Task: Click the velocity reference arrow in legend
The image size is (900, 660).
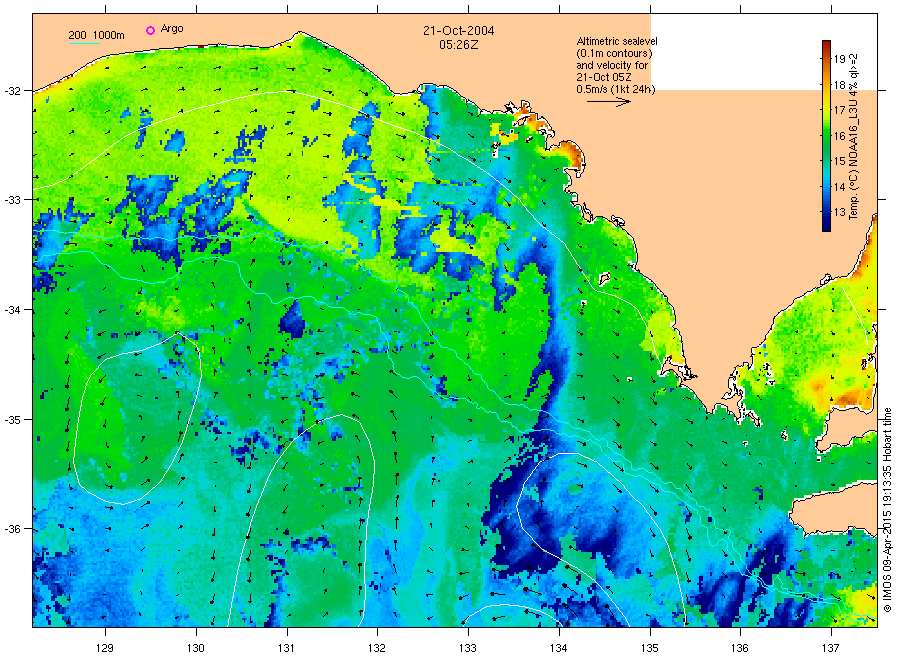Action: click(x=608, y=102)
